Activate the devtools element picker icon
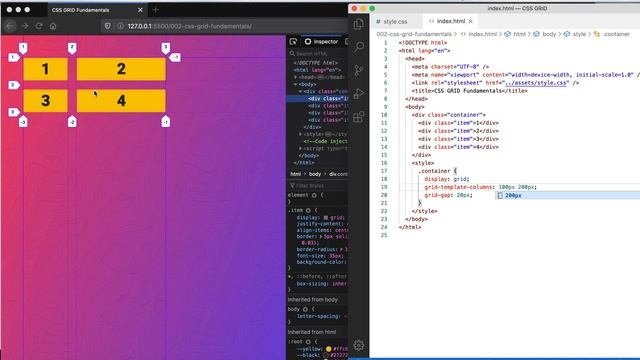 293,42
